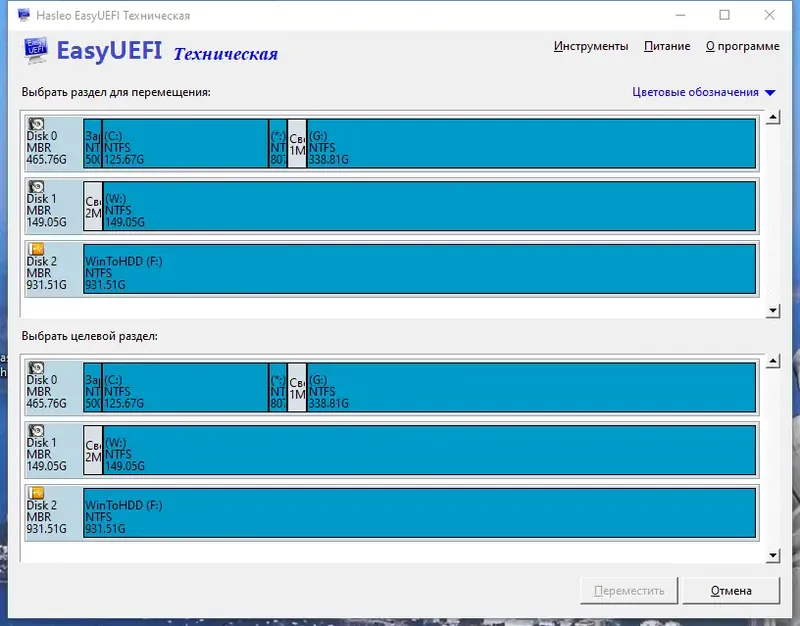
Task: Click the Отмена button
Action: 731,591
